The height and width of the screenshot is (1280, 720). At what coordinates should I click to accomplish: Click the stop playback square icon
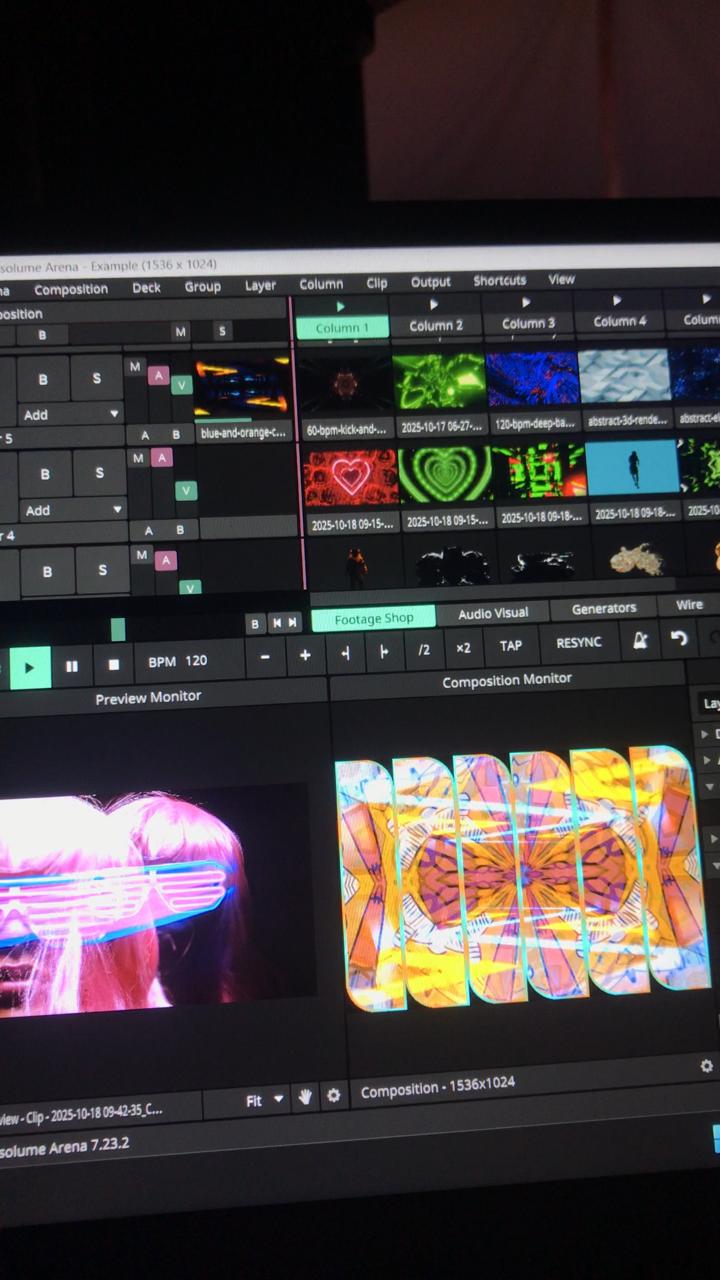(x=113, y=664)
